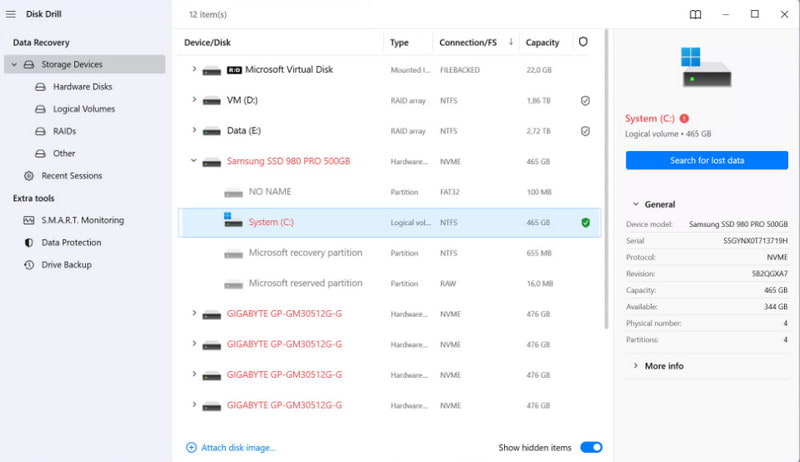This screenshot has height=462, width=800.
Task: Click the device list vertical scrollbar
Action: [606, 178]
